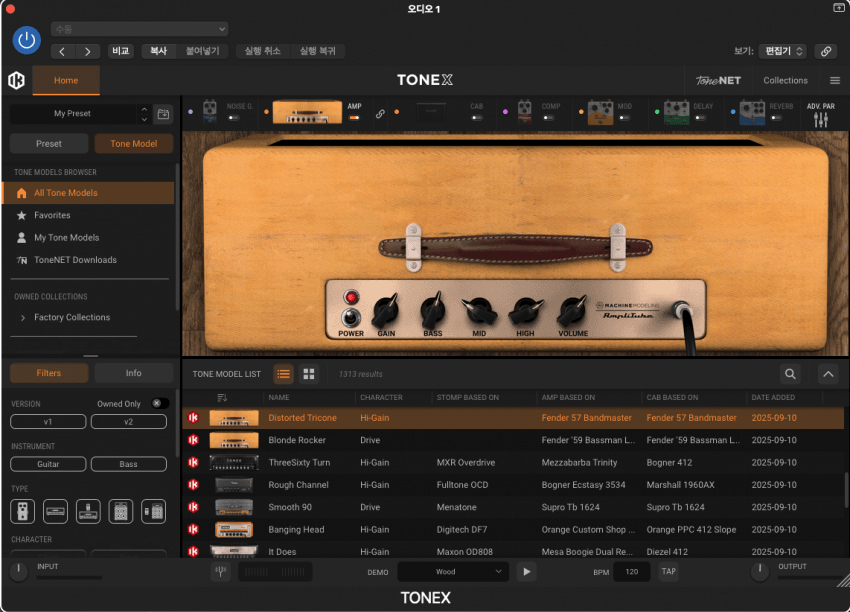This screenshot has width=850, height=612.
Task: Select the AMP module thumbnail
Action: [307, 112]
